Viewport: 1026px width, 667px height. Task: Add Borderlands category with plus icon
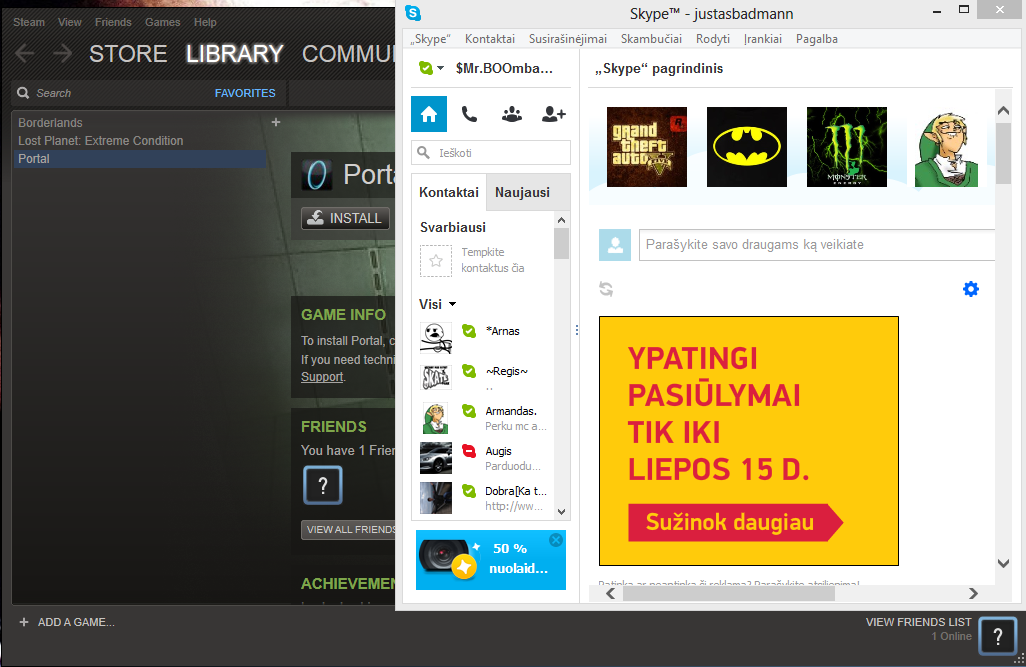pos(276,122)
